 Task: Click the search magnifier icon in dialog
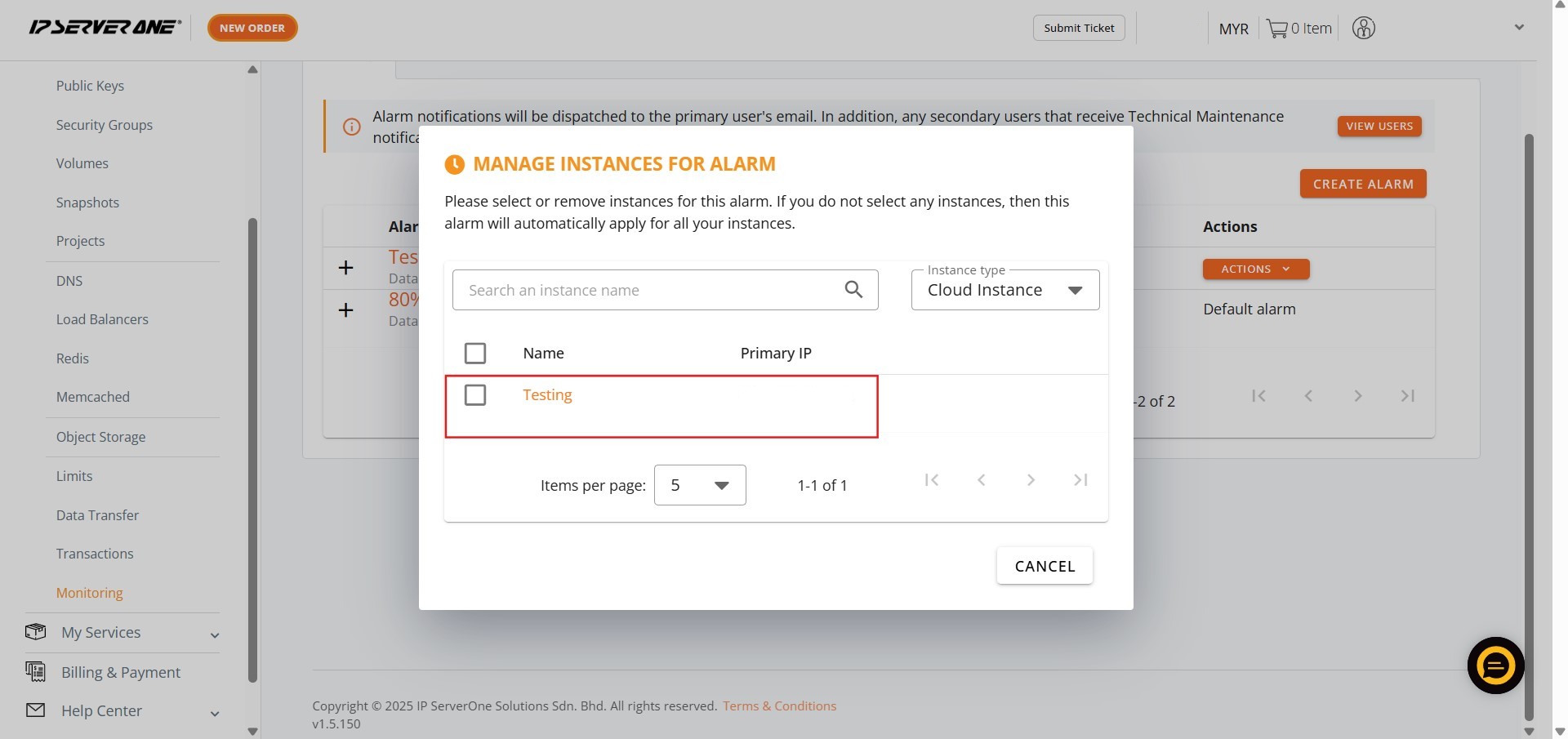click(853, 290)
